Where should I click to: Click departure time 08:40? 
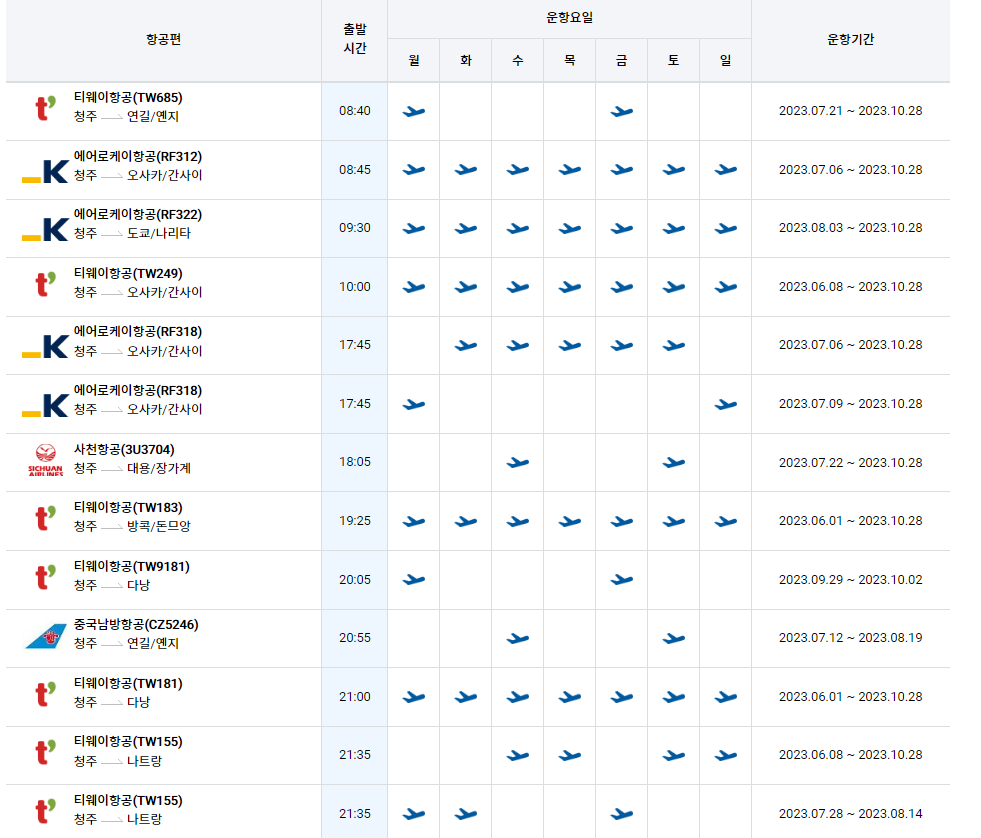[355, 111]
